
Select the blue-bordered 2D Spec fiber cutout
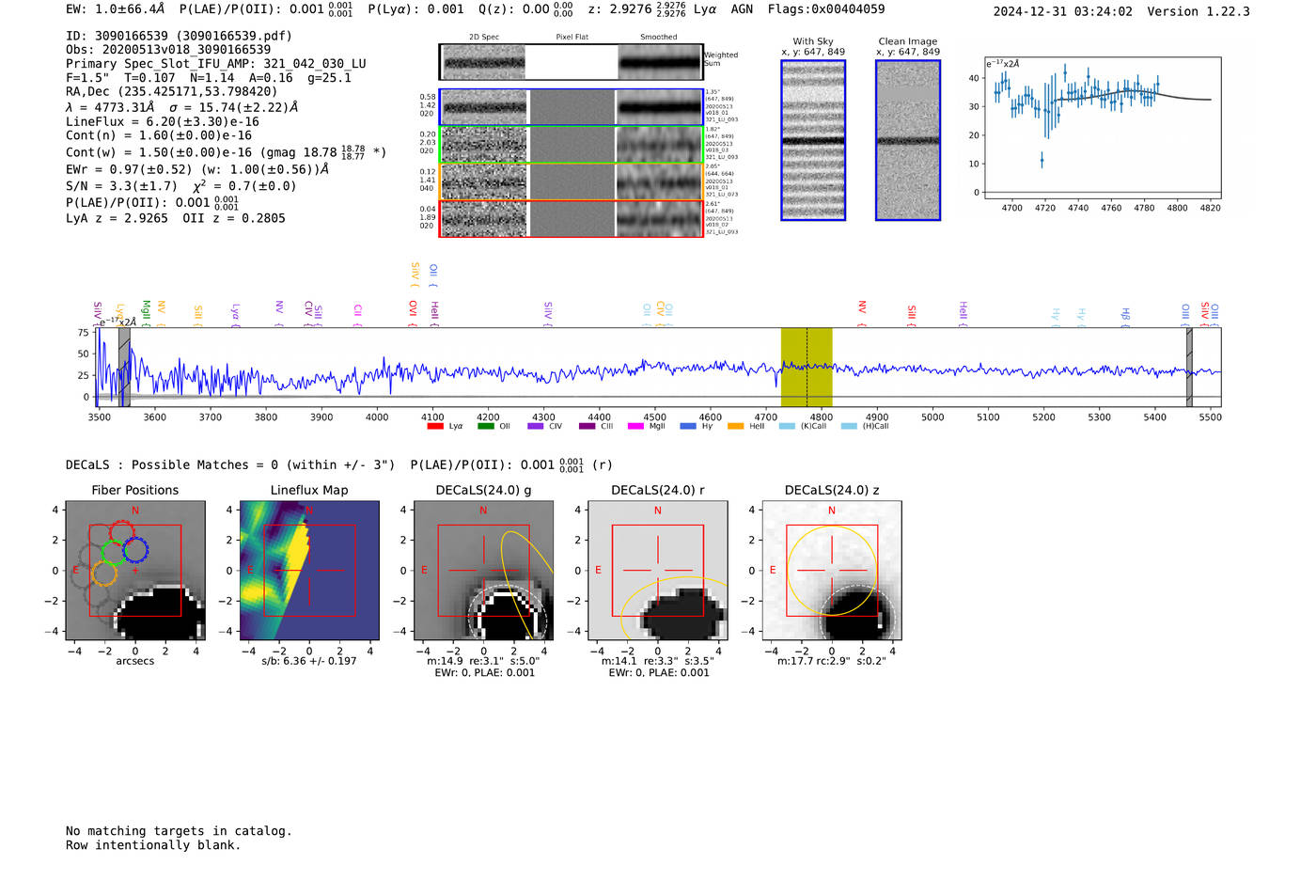[485, 107]
